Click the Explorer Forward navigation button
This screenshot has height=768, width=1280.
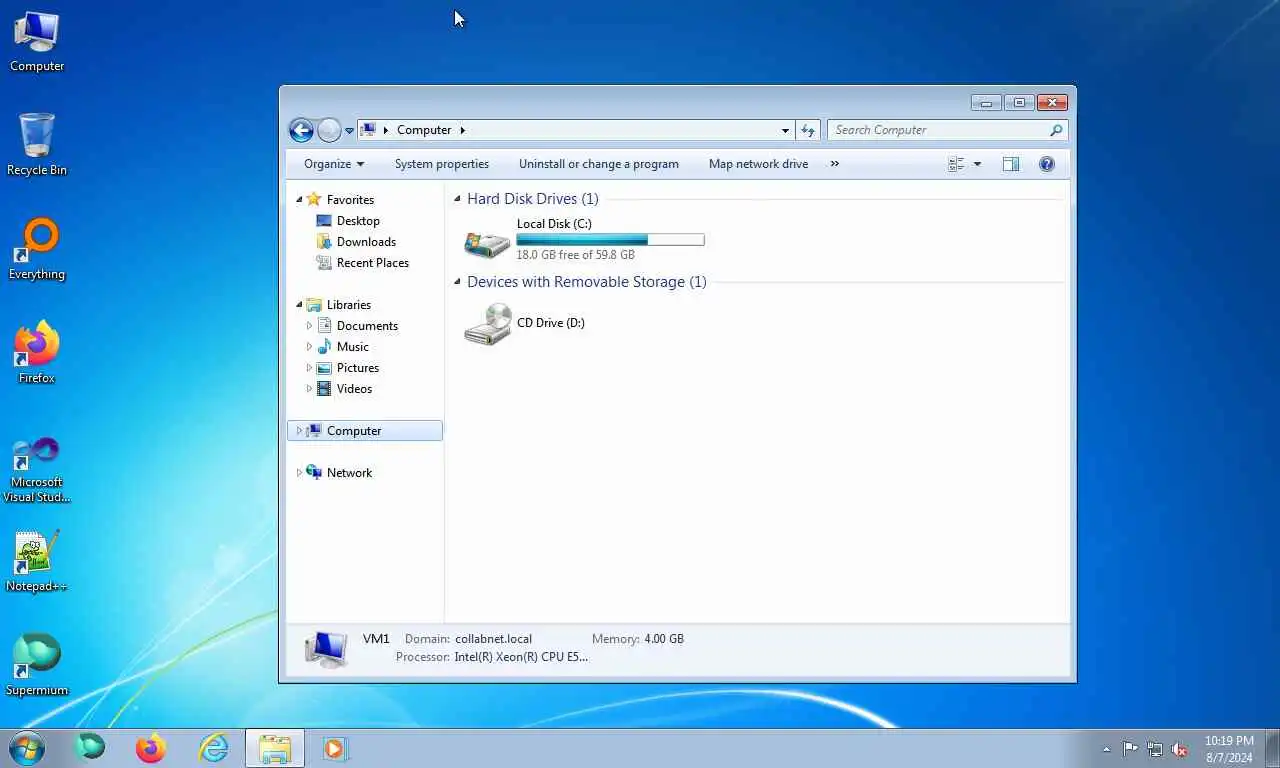(329, 130)
